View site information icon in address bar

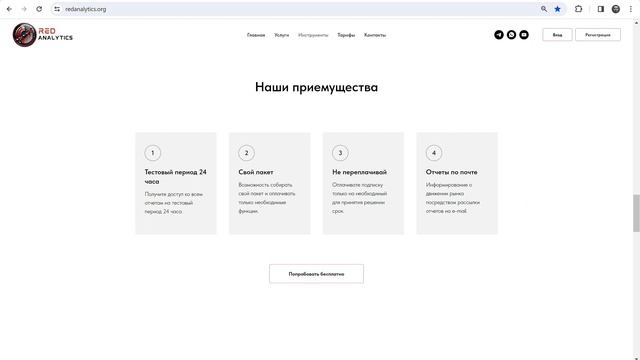click(57, 9)
